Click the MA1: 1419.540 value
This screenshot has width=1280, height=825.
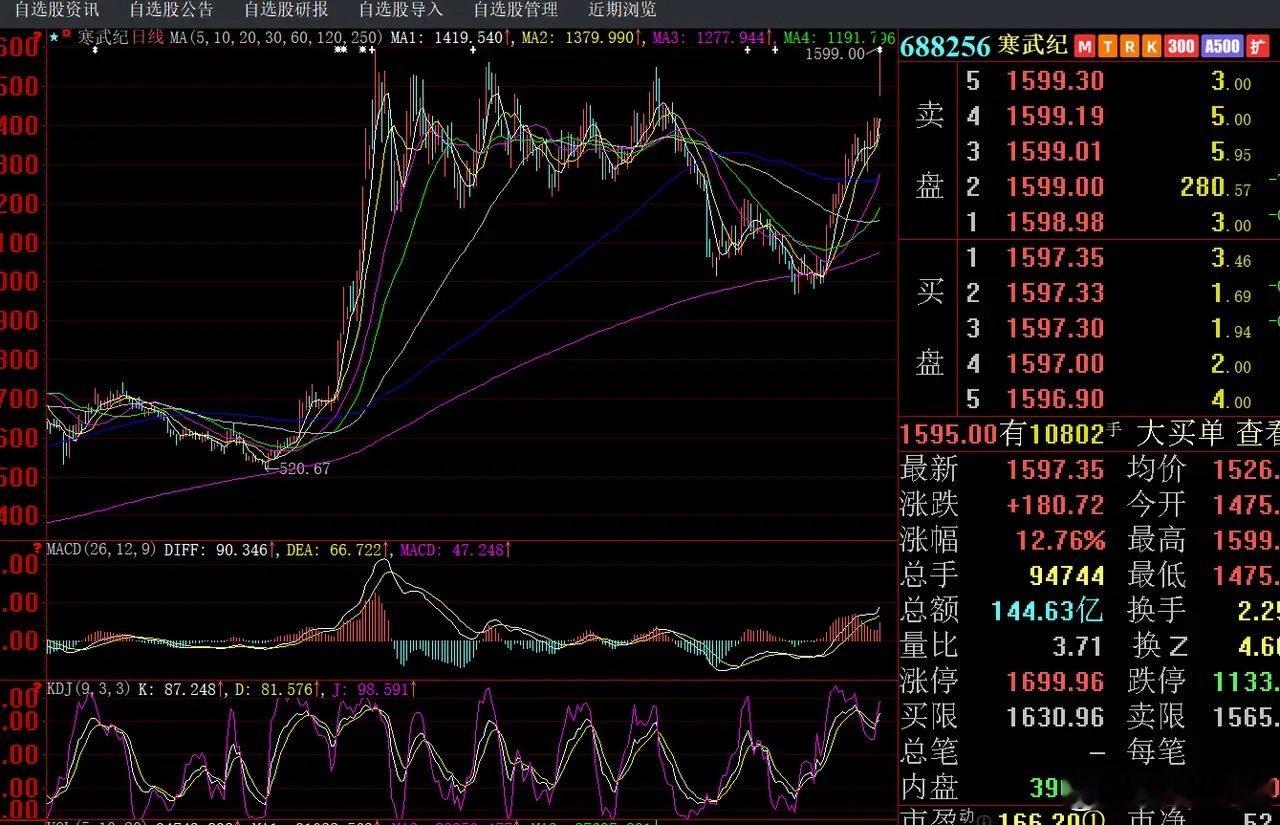point(451,38)
